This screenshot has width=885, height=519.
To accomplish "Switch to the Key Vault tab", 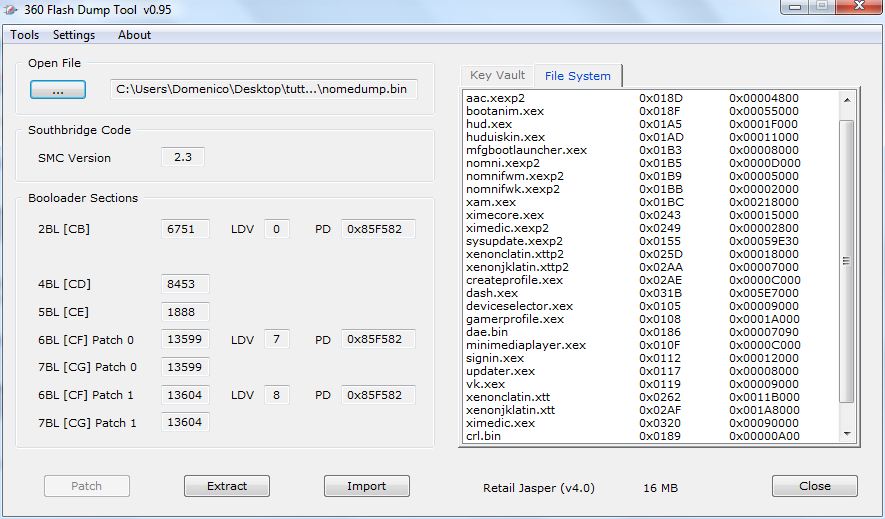I will point(497,76).
